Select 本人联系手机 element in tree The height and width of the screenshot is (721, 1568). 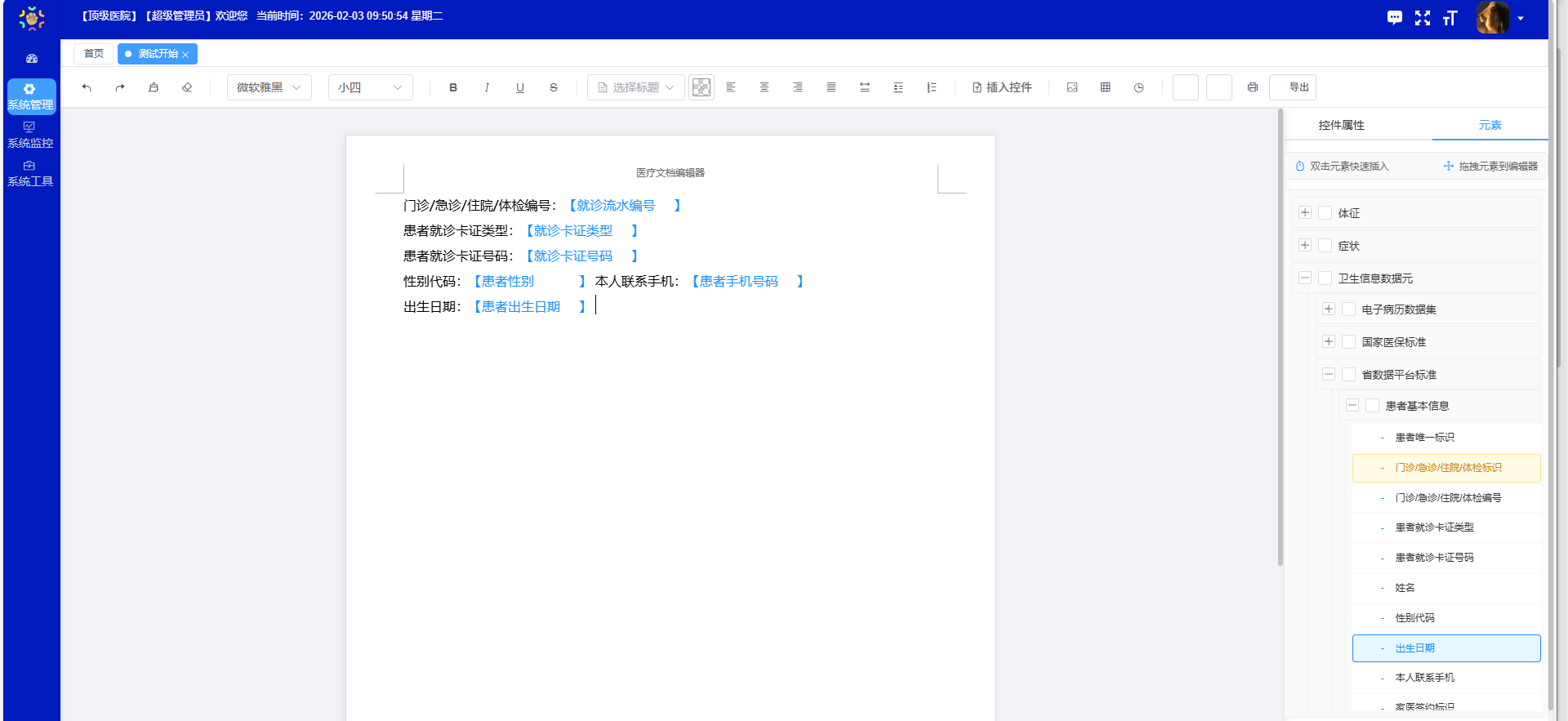[1446, 678]
